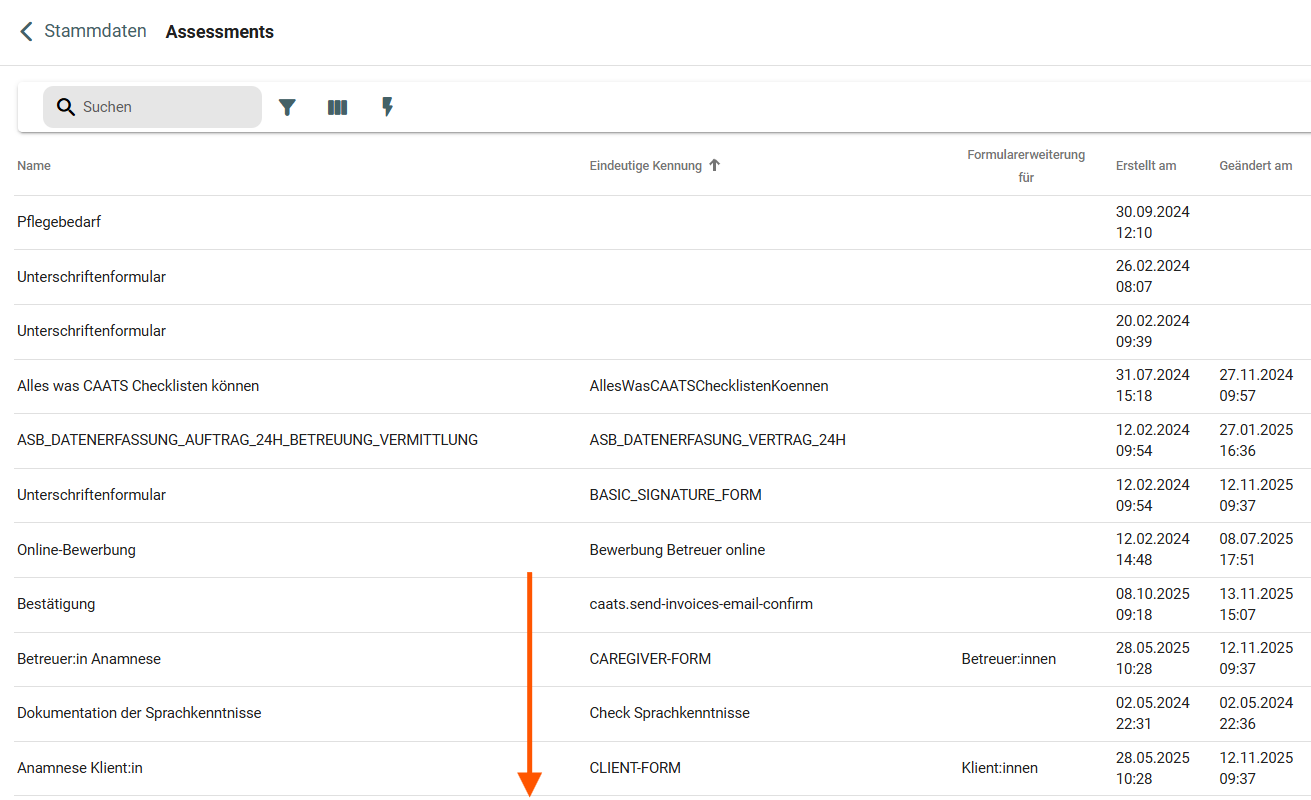Click the Formularerweiterung für column header

coord(1025,166)
